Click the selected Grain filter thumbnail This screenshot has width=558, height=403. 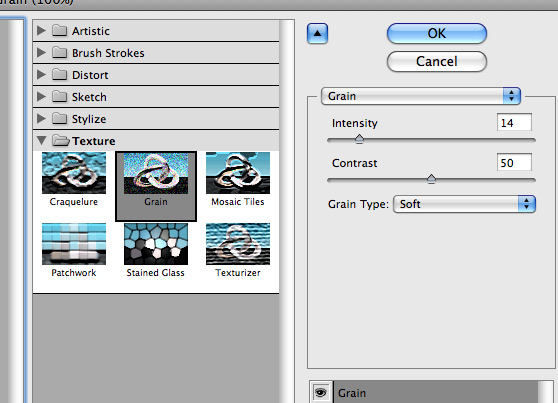tap(156, 173)
